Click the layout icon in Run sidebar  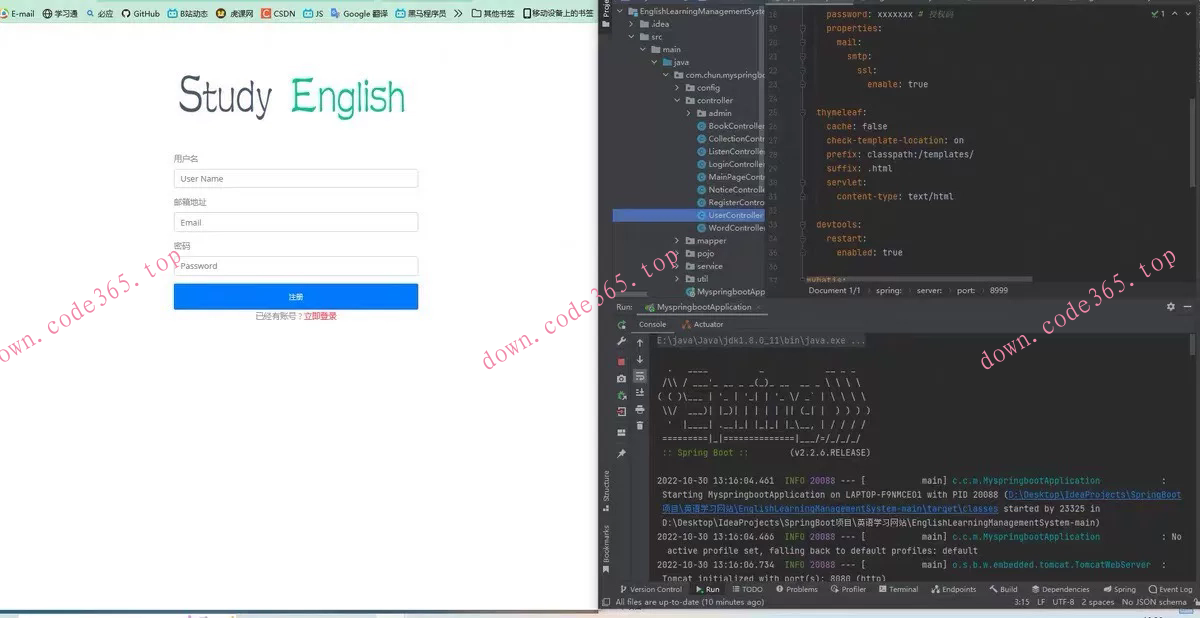click(622, 432)
